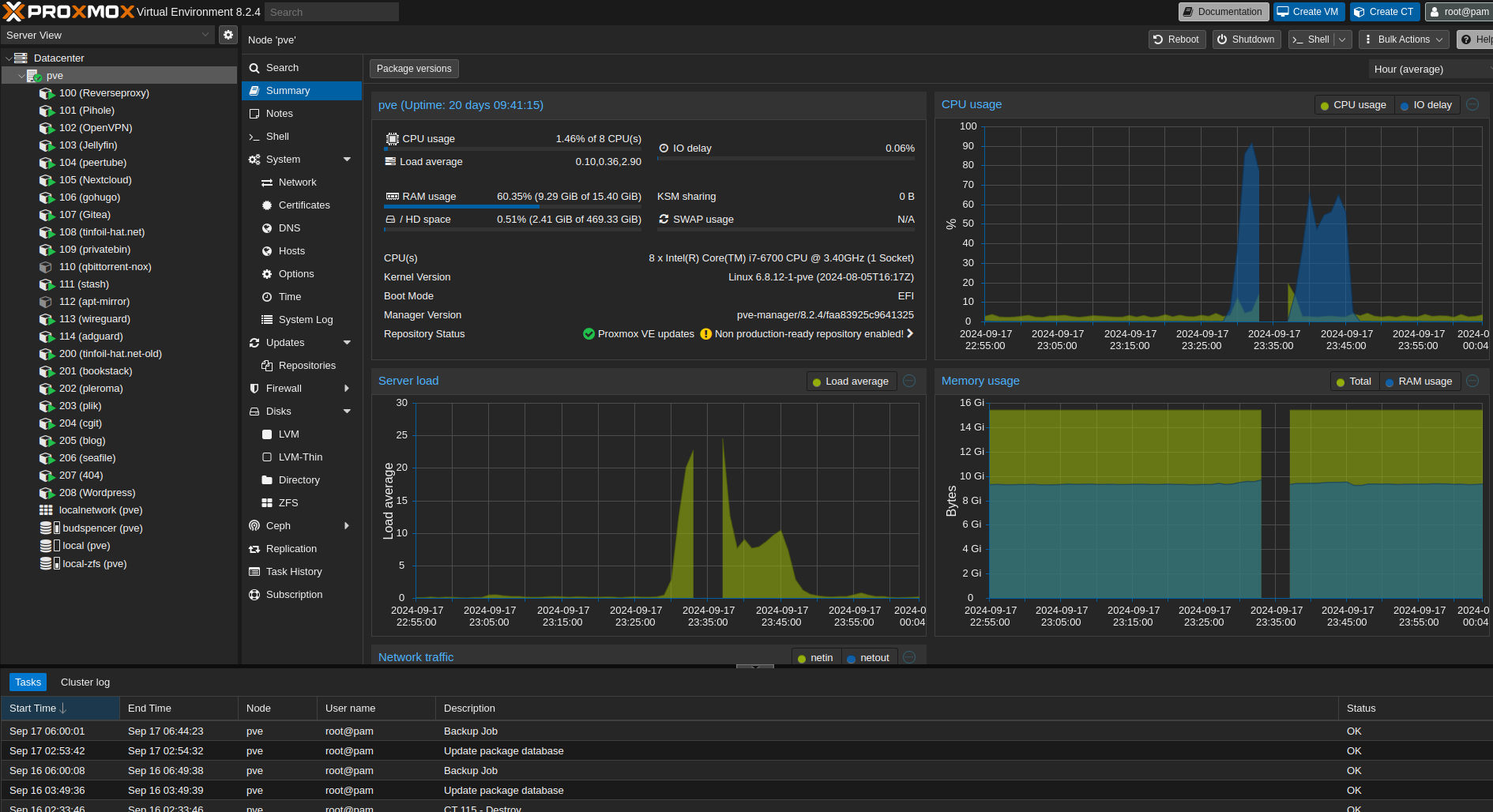Click the Server View gear settings icon

228,35
